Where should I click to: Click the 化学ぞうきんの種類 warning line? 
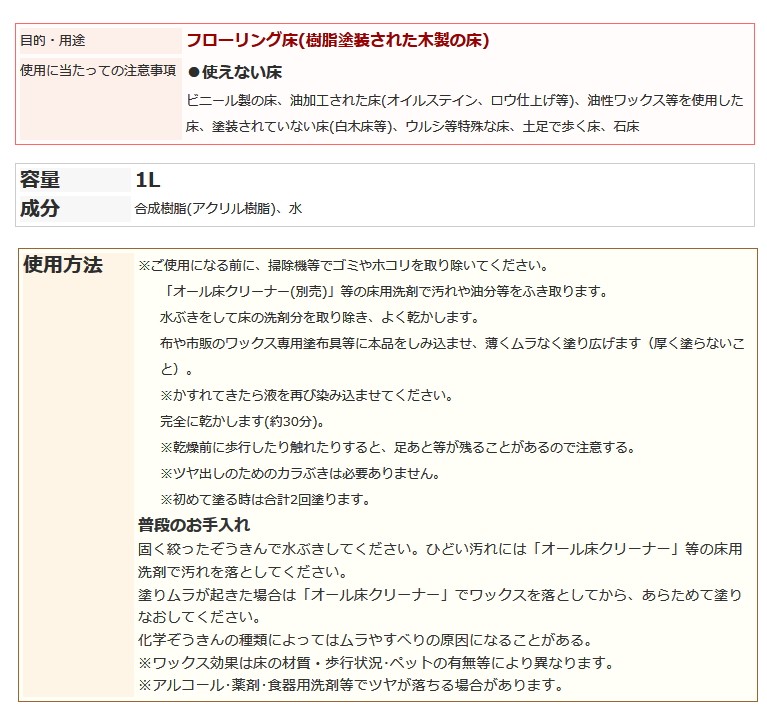click(365, 639)
